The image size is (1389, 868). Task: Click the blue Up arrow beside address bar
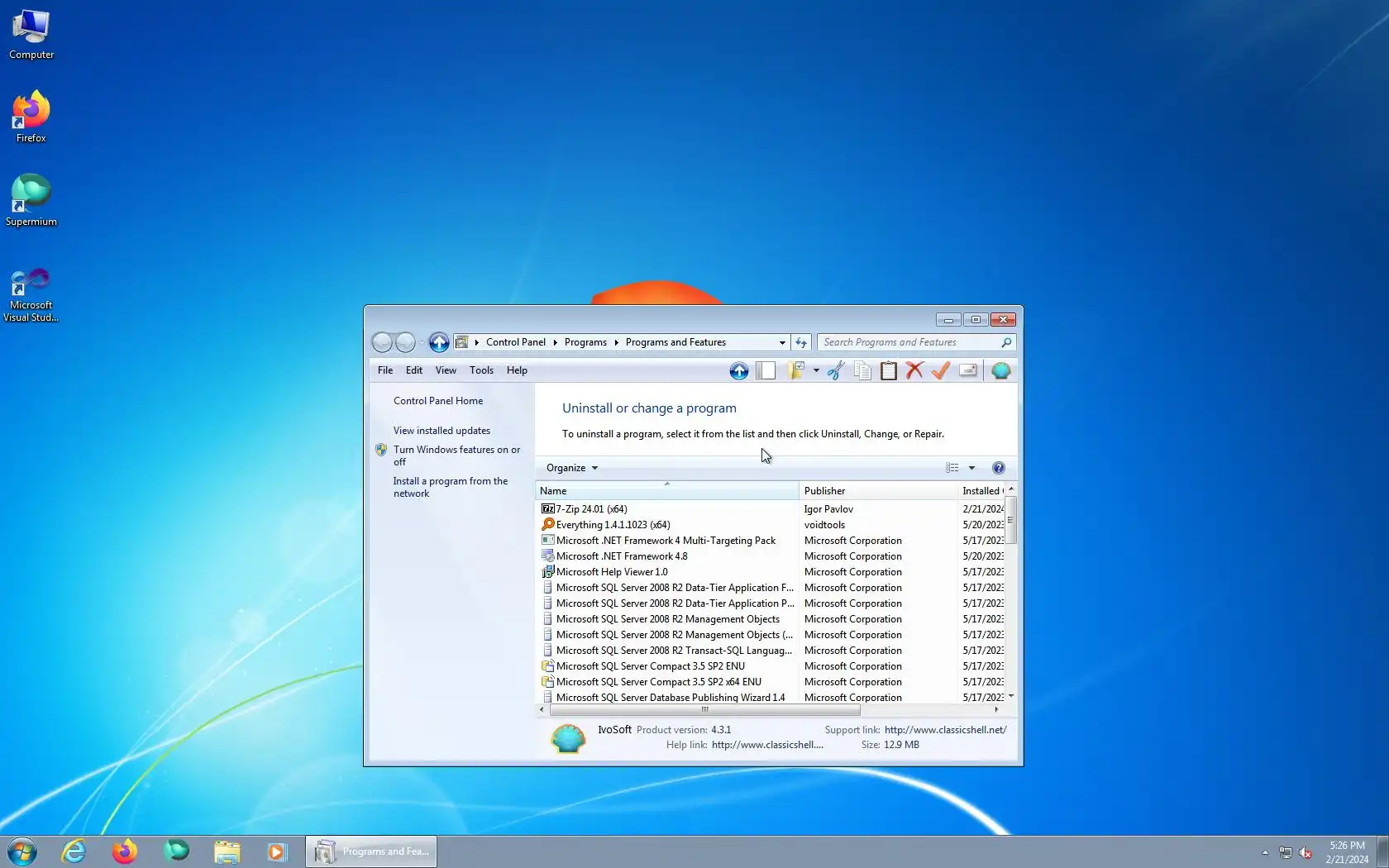tap(439, 342)
